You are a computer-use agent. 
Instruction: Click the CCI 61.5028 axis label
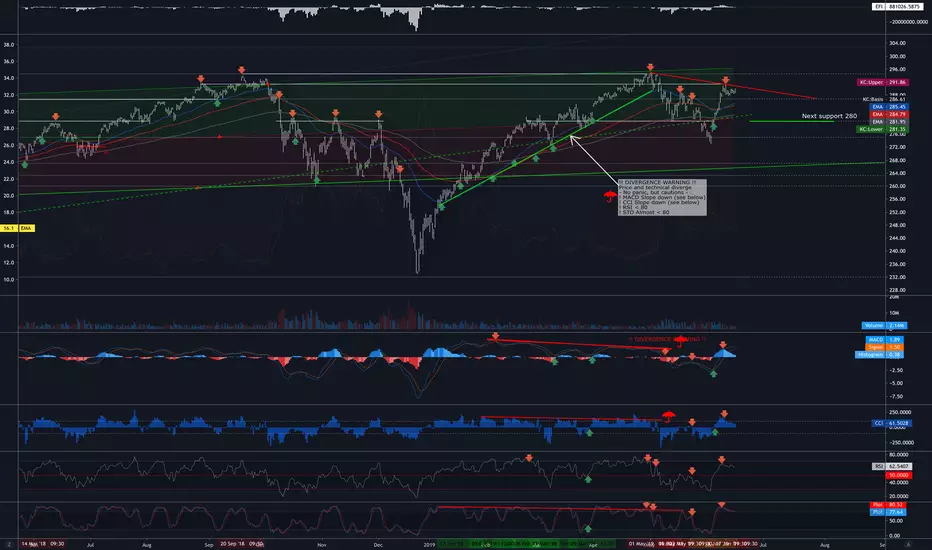tap(892, 423)
